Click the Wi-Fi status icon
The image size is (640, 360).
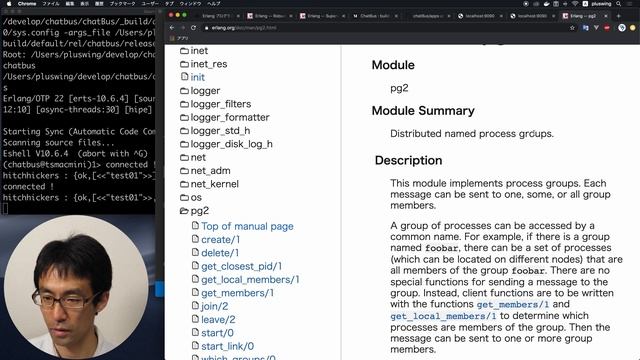tap(575, 4)
